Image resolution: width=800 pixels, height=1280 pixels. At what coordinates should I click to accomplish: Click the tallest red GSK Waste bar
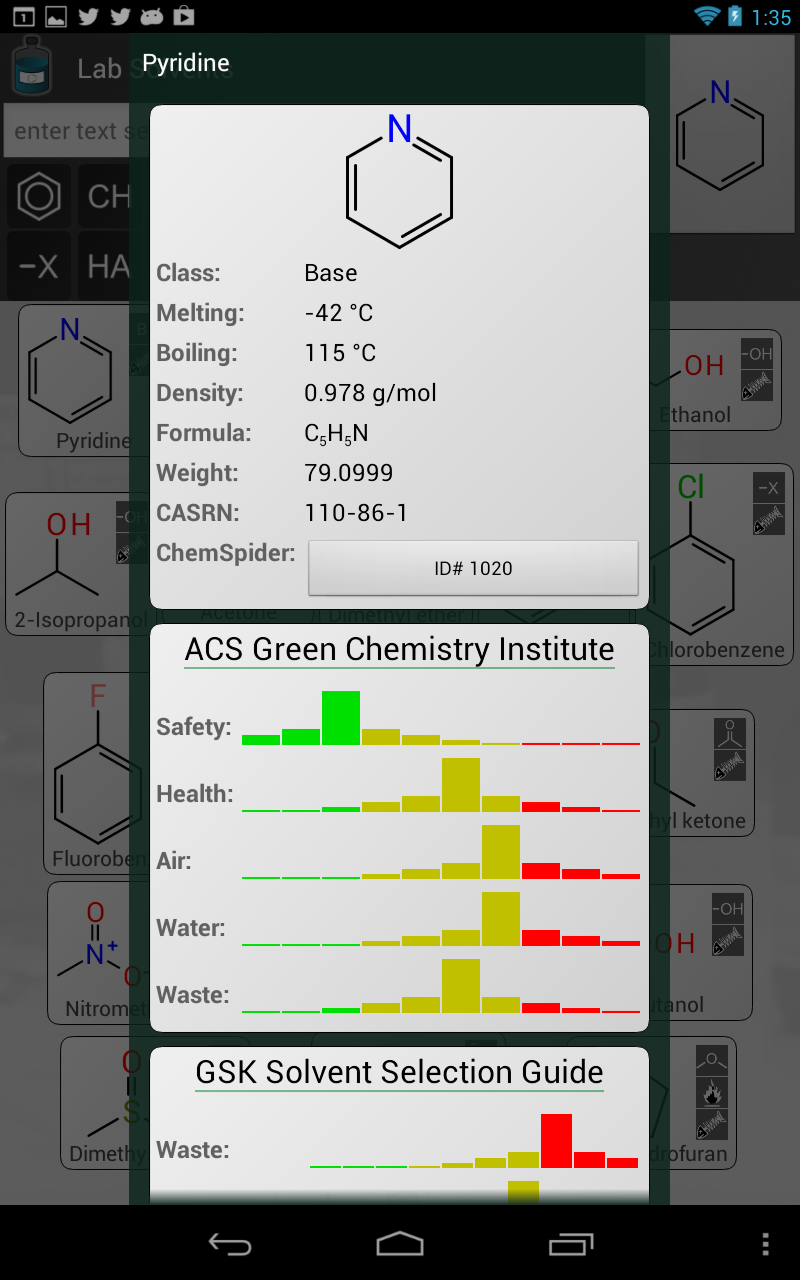[556, 1140]
